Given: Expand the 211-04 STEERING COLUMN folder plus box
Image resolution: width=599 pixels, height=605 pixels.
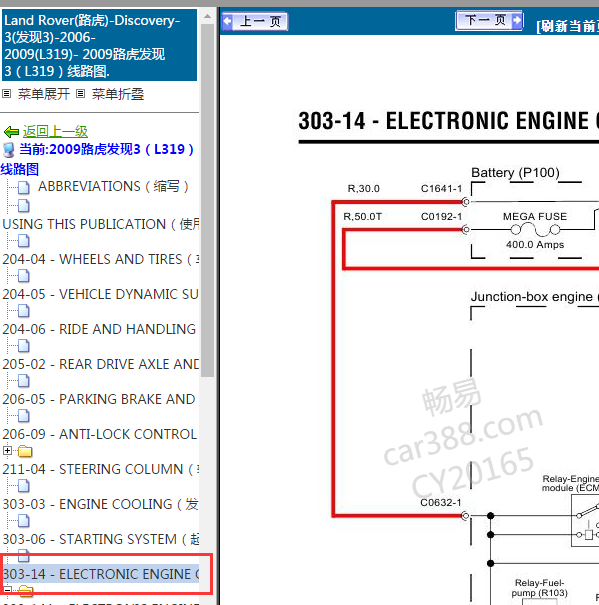Looking at the screenshot, I should (x=7, y=450).
